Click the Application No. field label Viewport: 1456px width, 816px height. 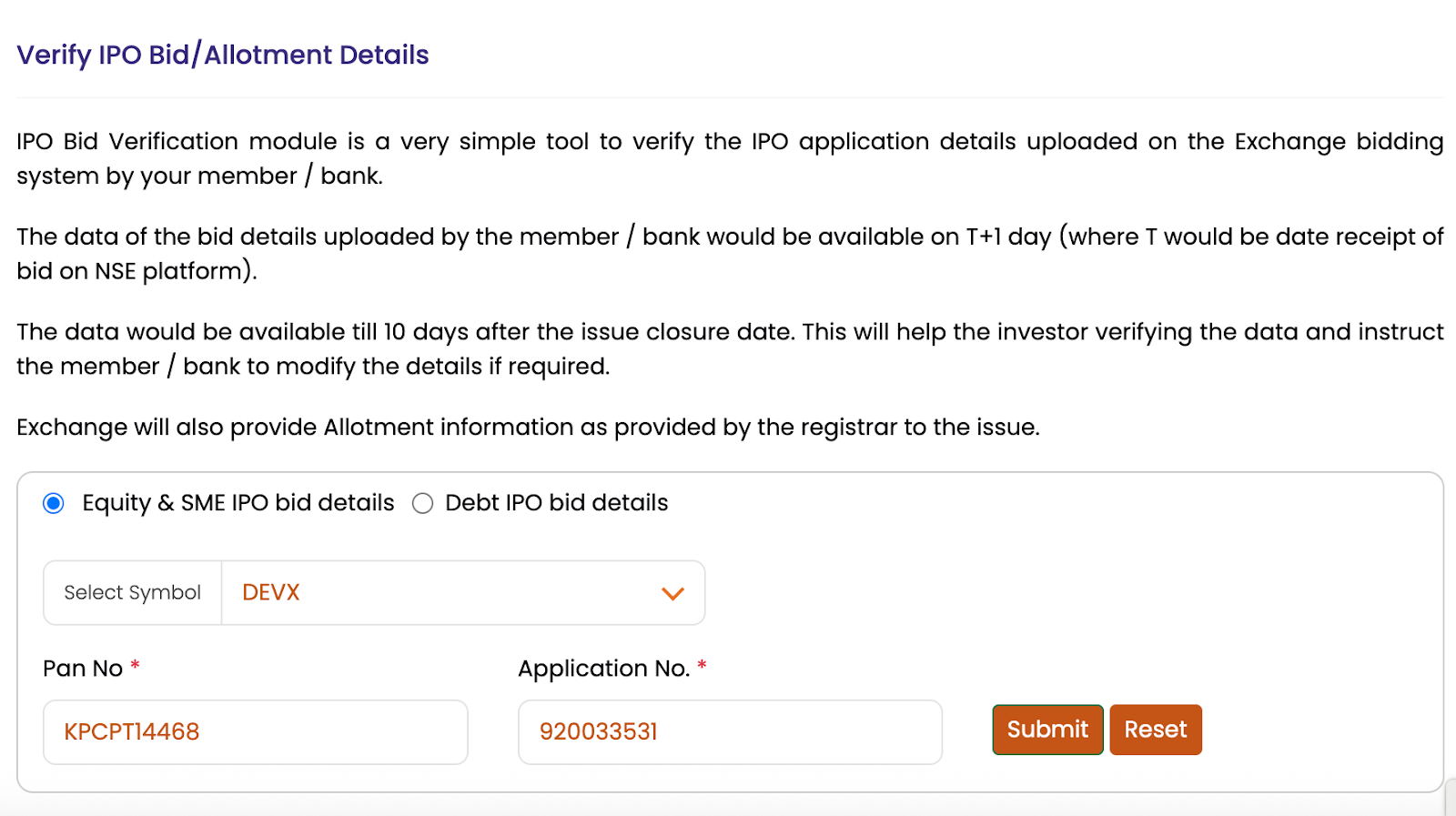(x=603, y=669)
